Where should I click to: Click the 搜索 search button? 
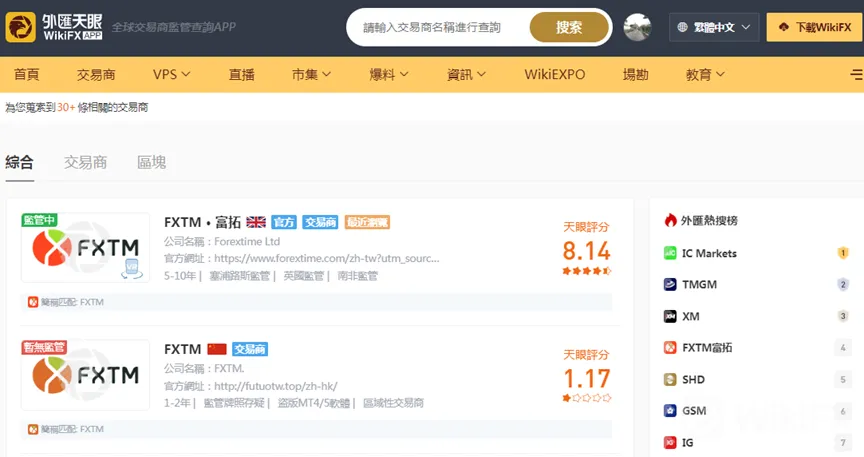[x=569, y=27]
